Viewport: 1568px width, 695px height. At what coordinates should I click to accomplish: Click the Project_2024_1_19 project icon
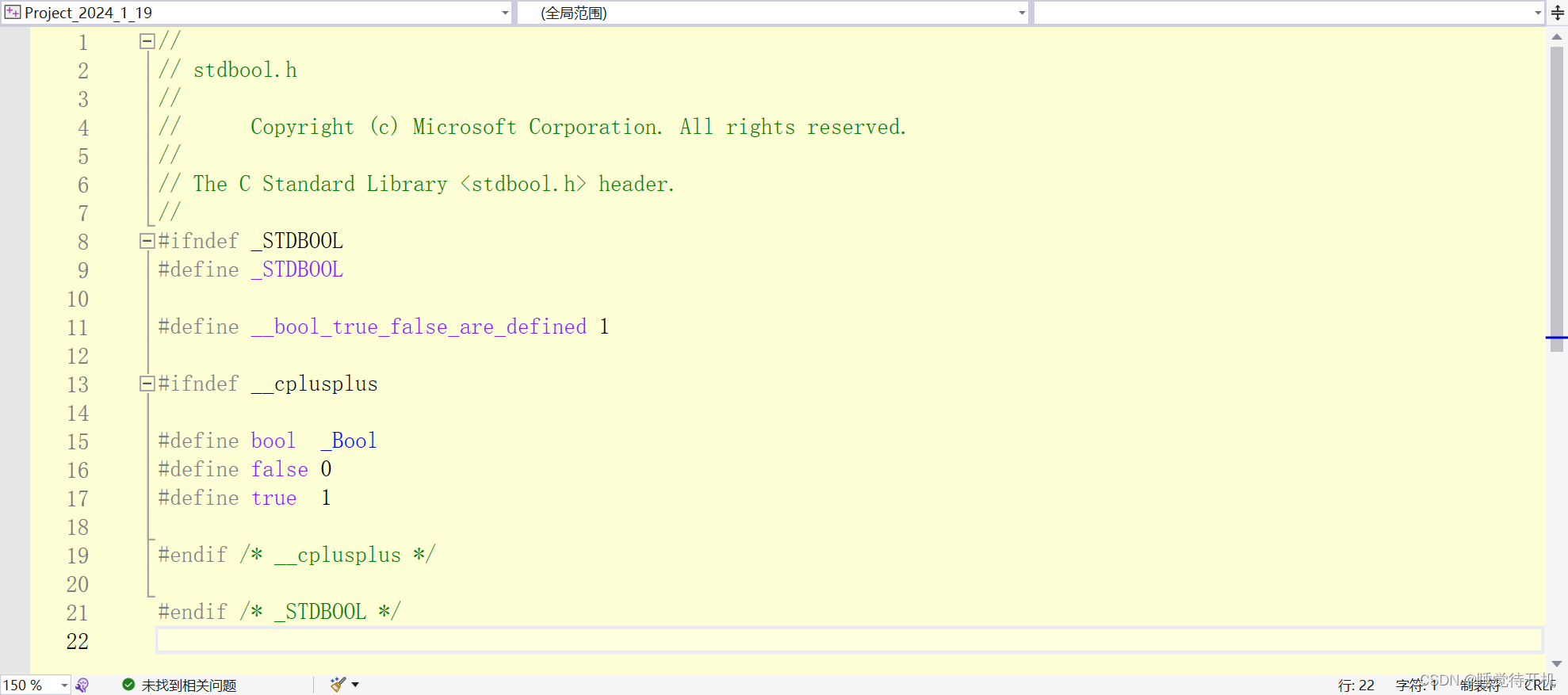coord(13,13)
